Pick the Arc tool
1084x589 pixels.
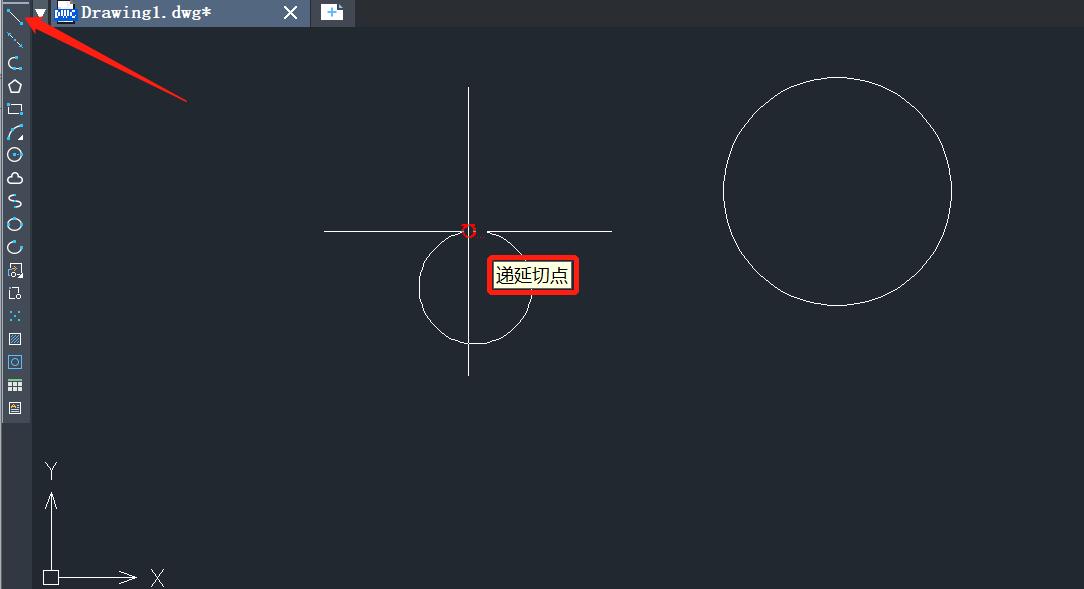(x=15, y=132)
